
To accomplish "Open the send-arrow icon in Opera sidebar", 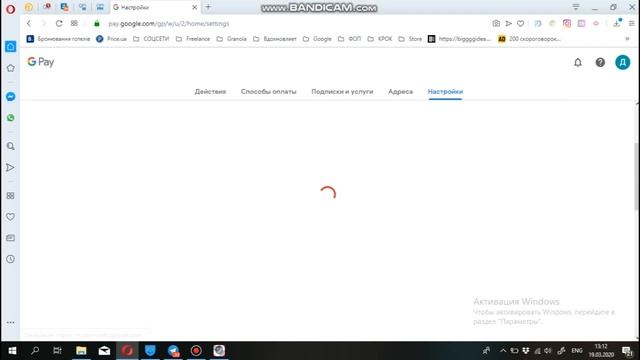I will (x=11, y=168).
